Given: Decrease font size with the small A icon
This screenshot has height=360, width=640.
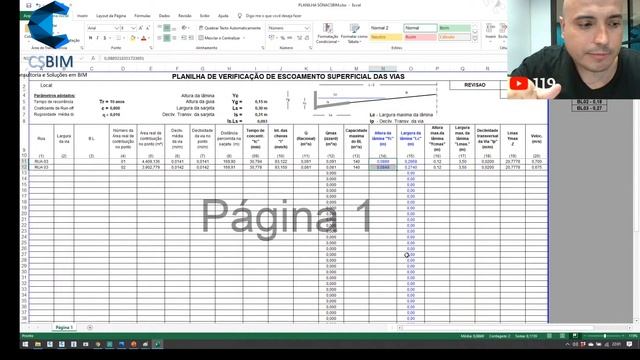Looking at the screenshot, I should tap(148, 28).
